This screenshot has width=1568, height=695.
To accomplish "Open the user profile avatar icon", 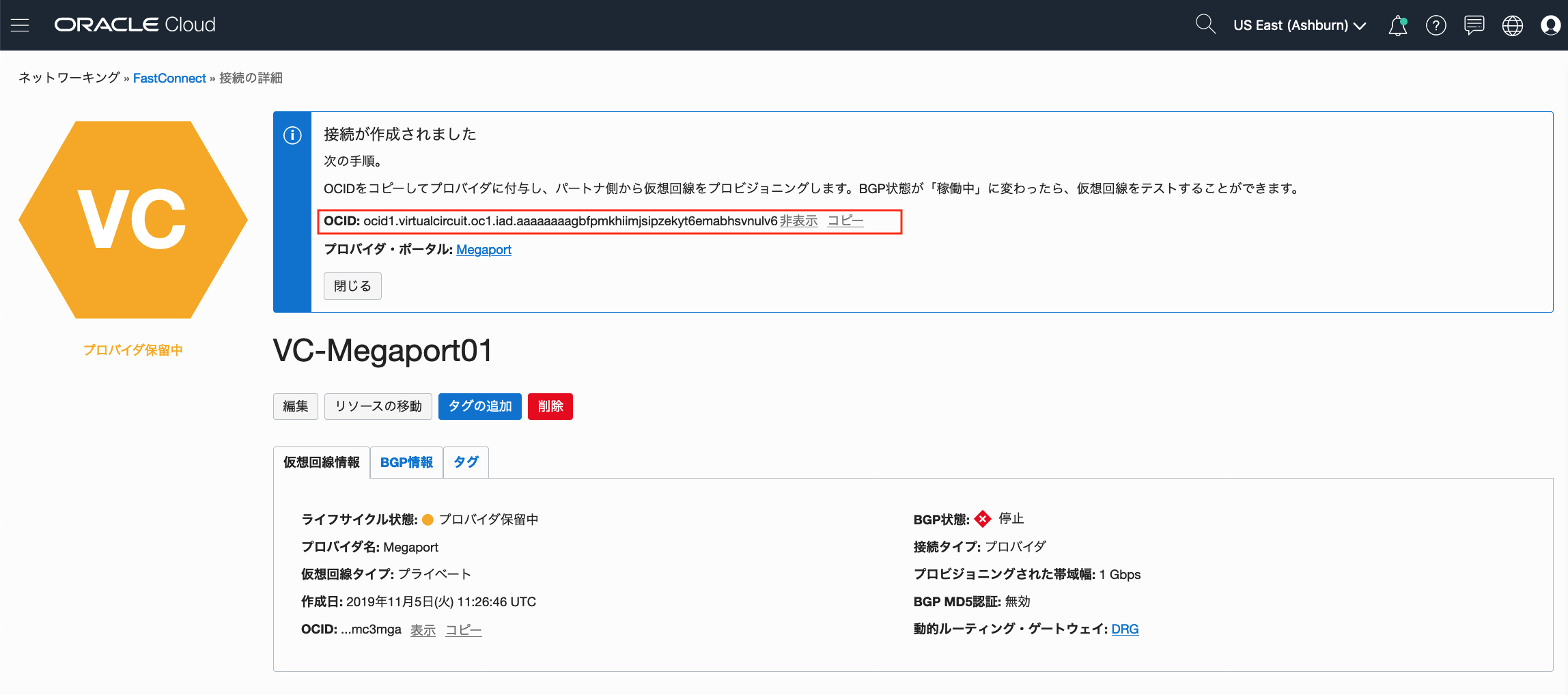I will tap(1551, 25).
